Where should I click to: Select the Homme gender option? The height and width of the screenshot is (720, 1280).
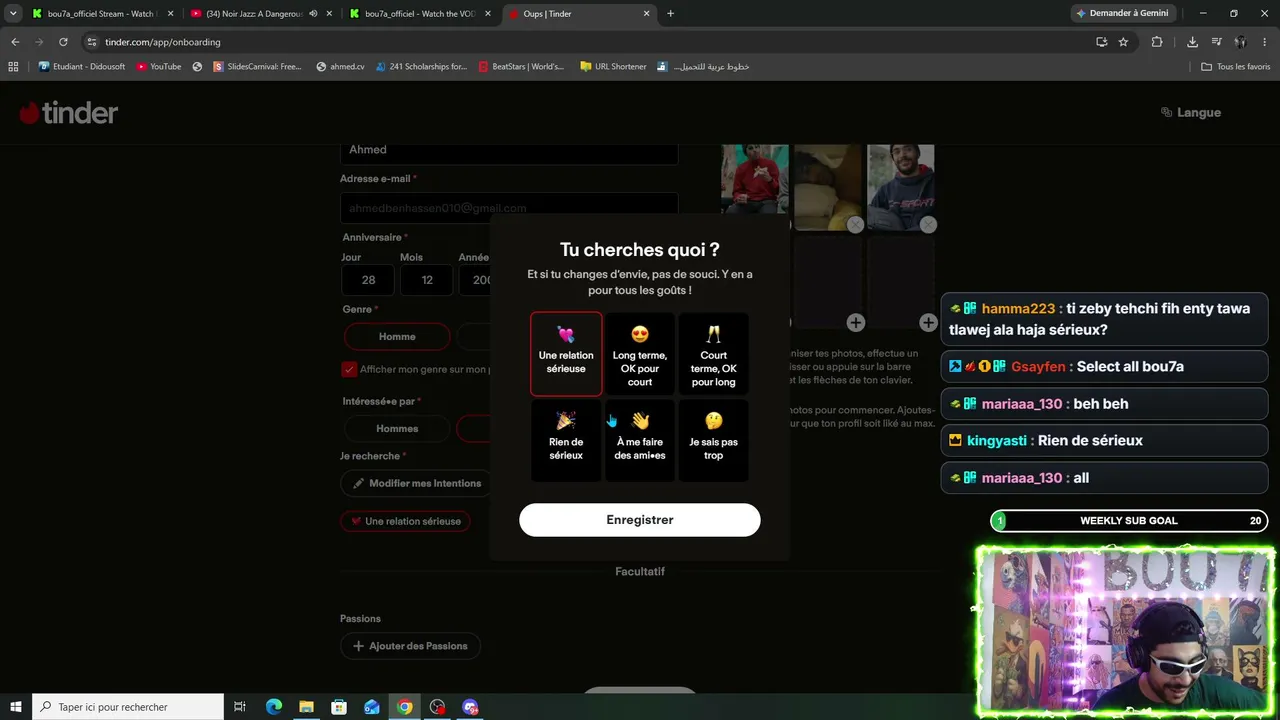coord(397,337)
